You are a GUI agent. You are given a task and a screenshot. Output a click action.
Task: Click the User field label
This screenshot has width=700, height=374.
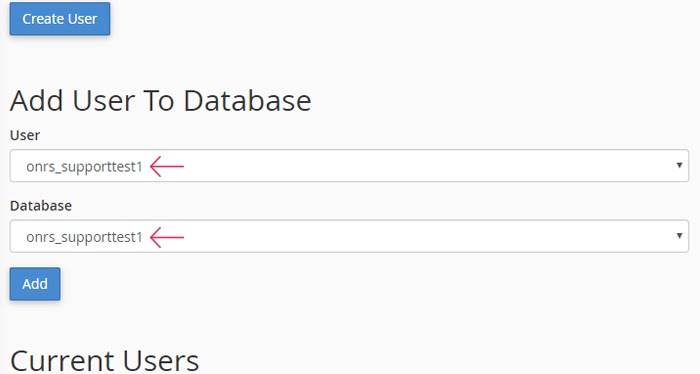tap(25, 135)
